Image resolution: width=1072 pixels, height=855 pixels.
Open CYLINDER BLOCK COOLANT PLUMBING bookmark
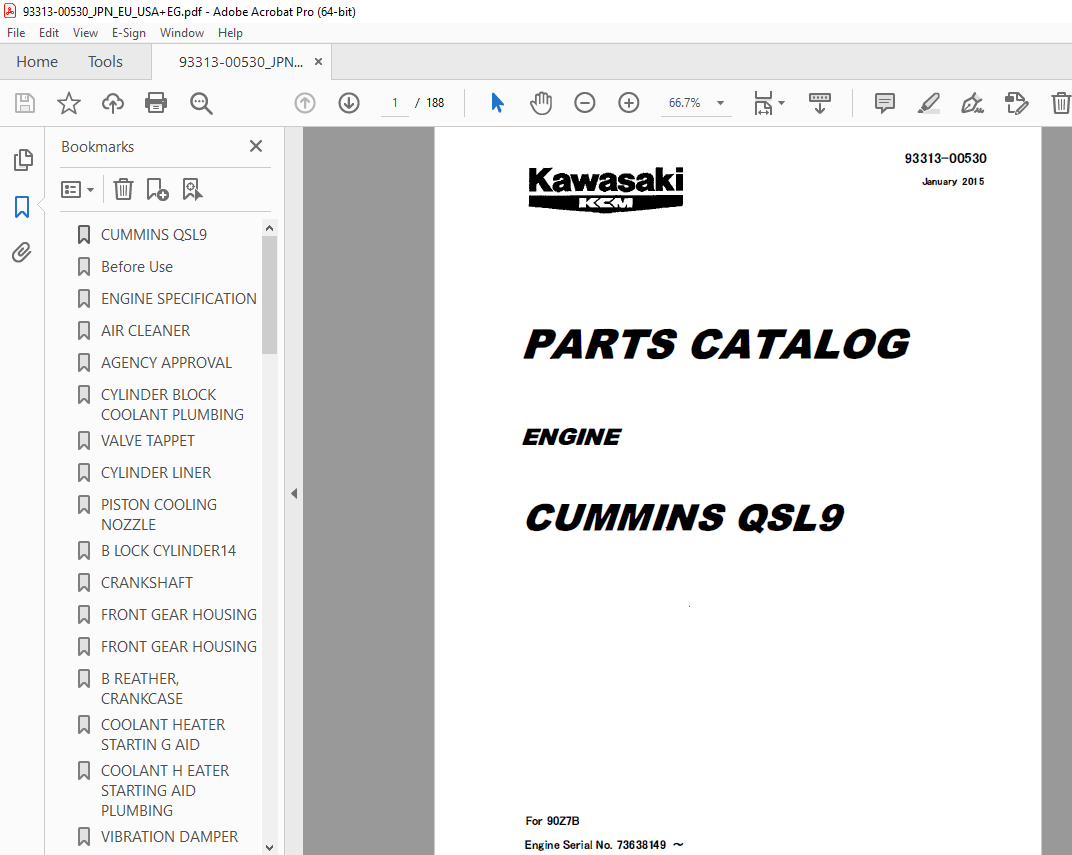(x=172, y=405)
